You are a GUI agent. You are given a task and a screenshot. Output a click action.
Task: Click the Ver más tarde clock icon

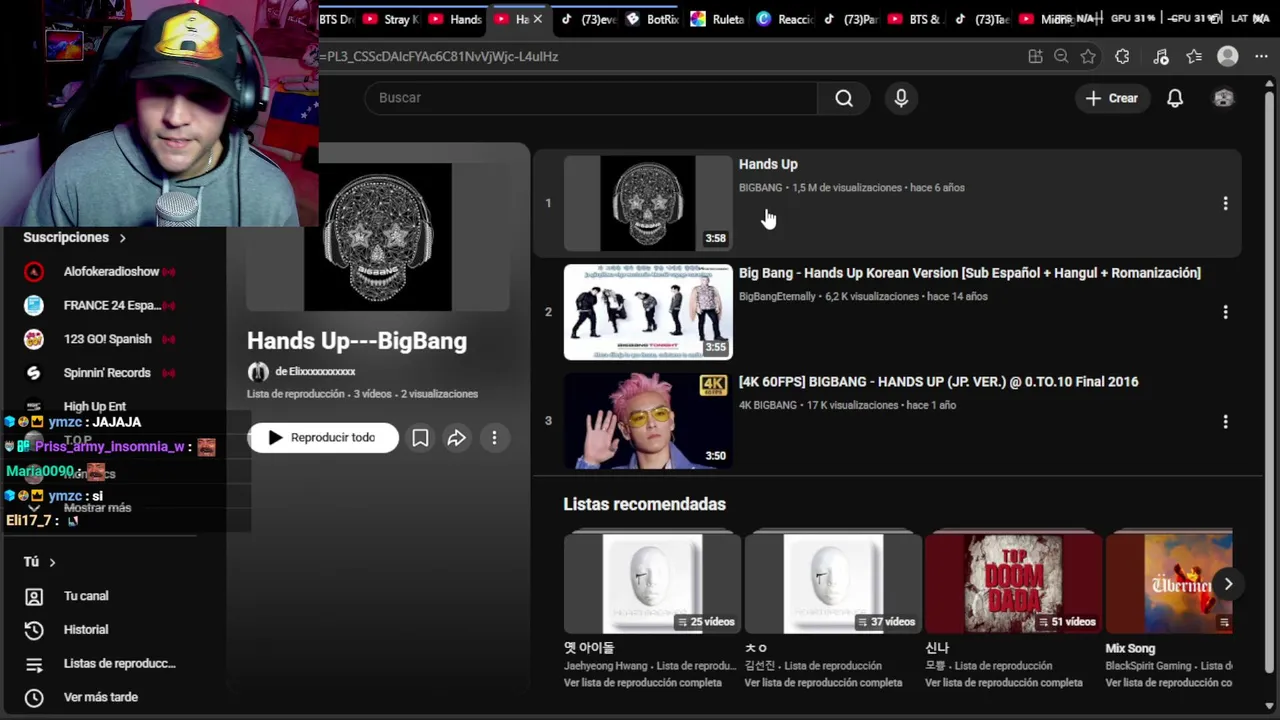[x=34, y=697]
